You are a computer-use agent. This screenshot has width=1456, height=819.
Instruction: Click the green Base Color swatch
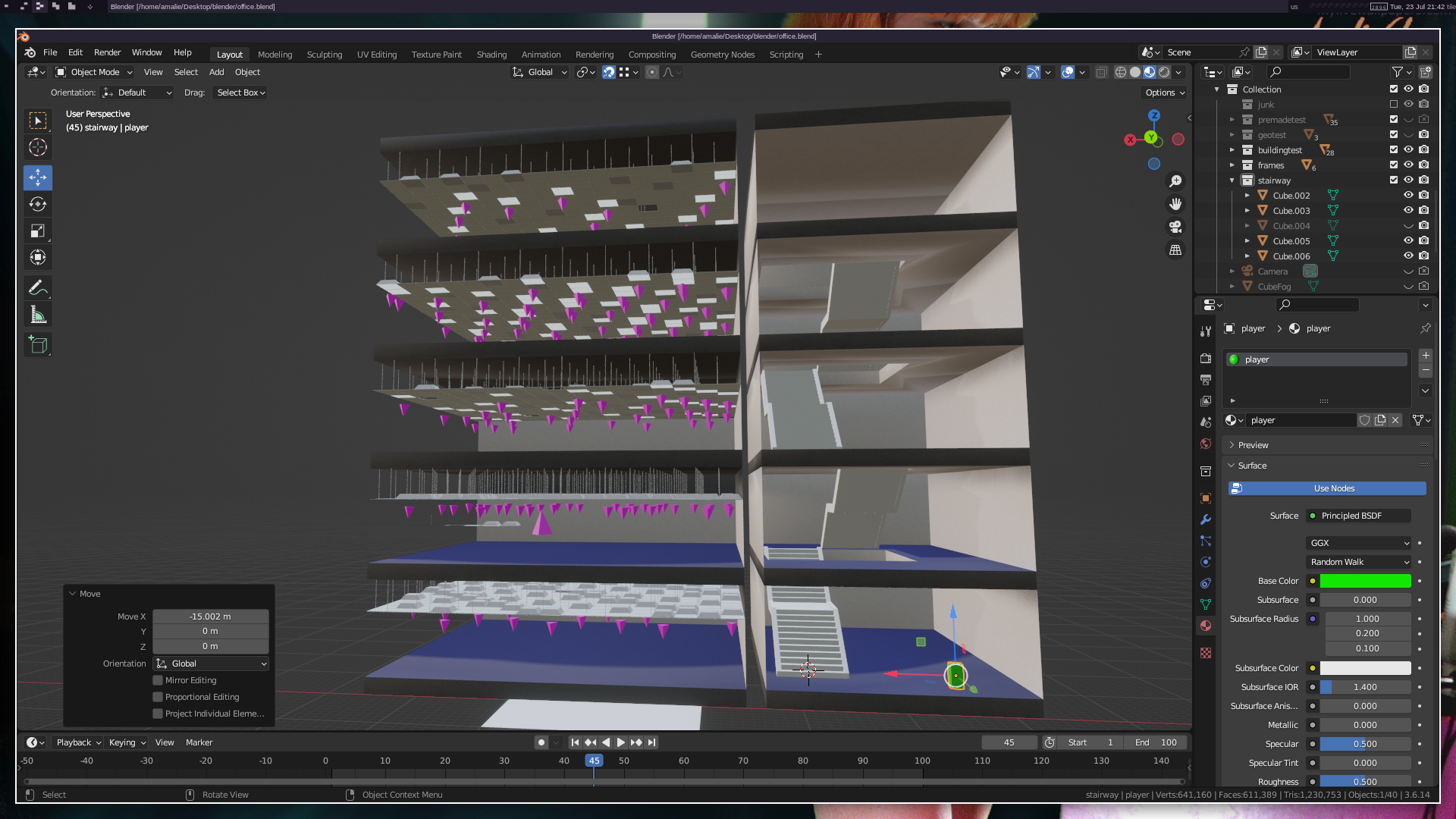1365,581
